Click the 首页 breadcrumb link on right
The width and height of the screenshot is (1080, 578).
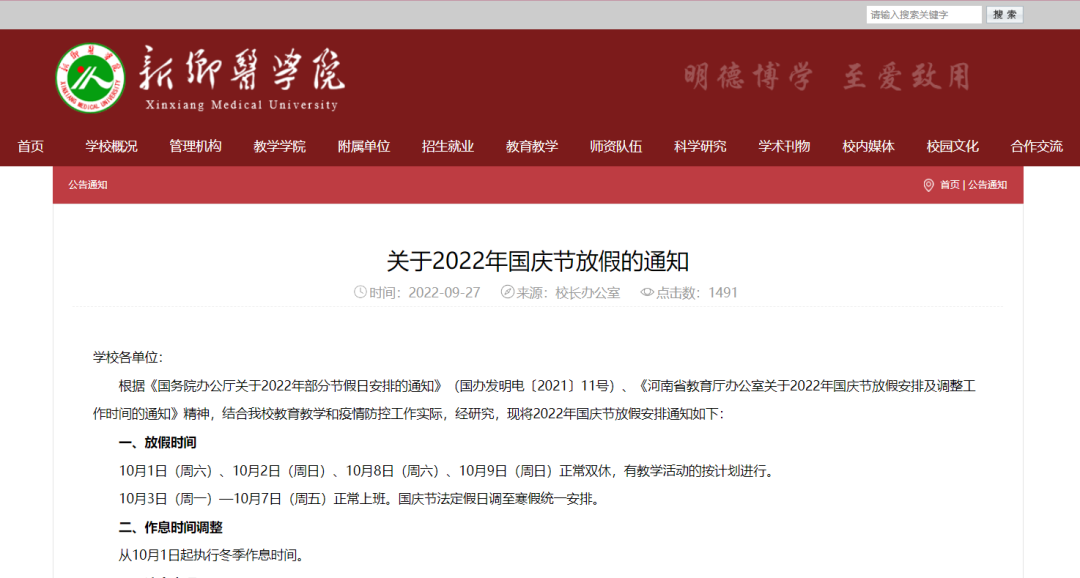(x=949, y=185)
